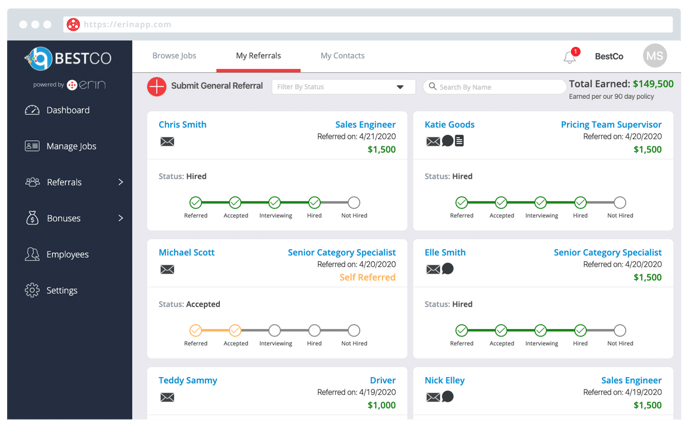Image resolution: width=688 pixels, height=428 pixels.
Task: Click Teddy Sammy's $1,000 bonus amount
Action: pyautogui.click(x=382, y=405)
